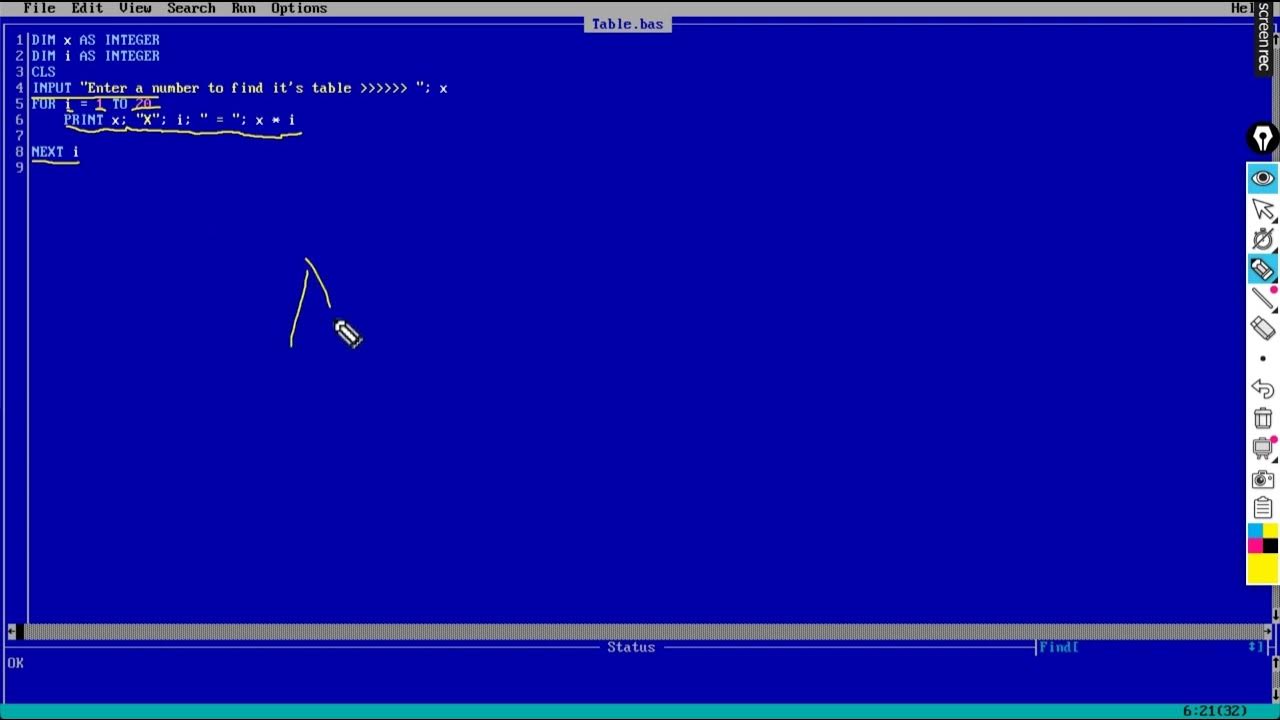This screenshot has width=1280, height=720.
Task: Open the Options menu
Action: click(299, 8)
